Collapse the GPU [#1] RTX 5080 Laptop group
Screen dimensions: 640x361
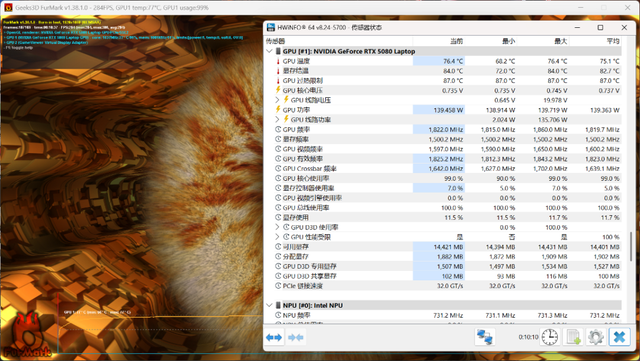[x=269, y=51]
